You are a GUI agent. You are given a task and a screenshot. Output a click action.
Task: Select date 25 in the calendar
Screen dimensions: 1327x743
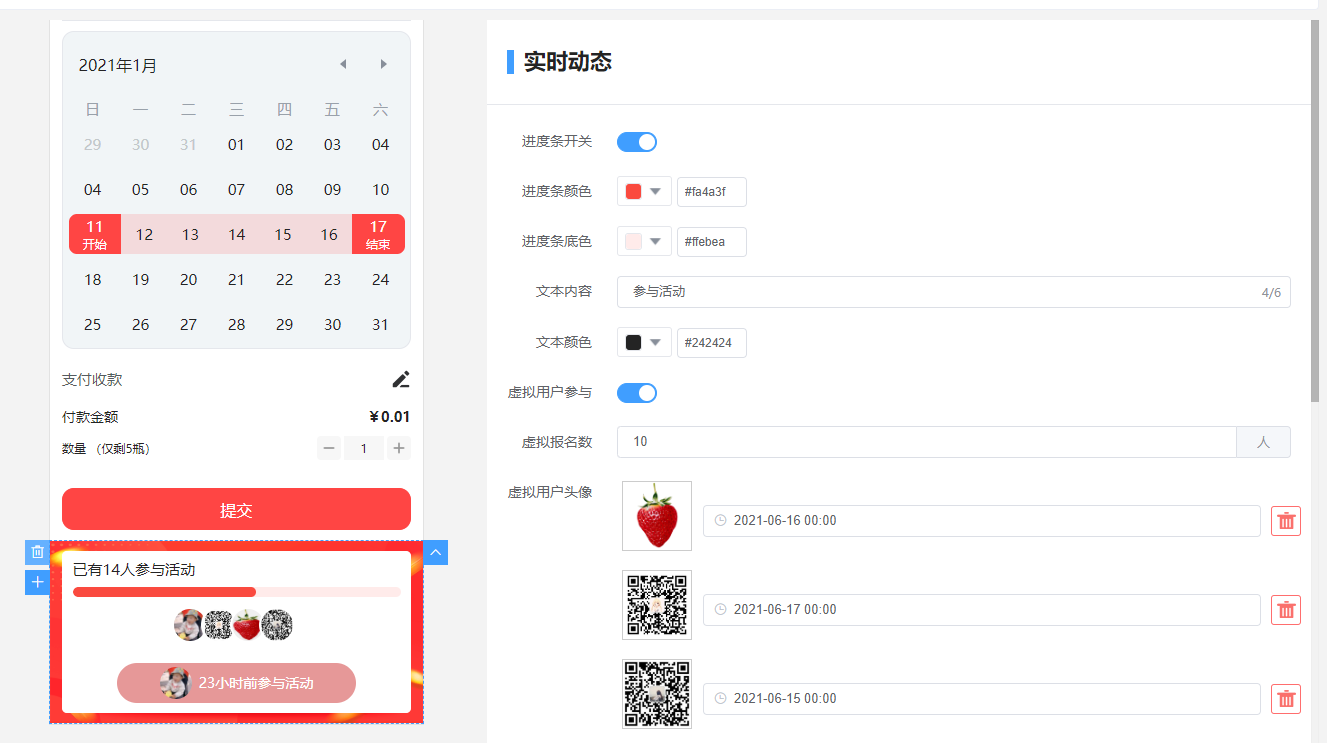[x=93, y=325]
